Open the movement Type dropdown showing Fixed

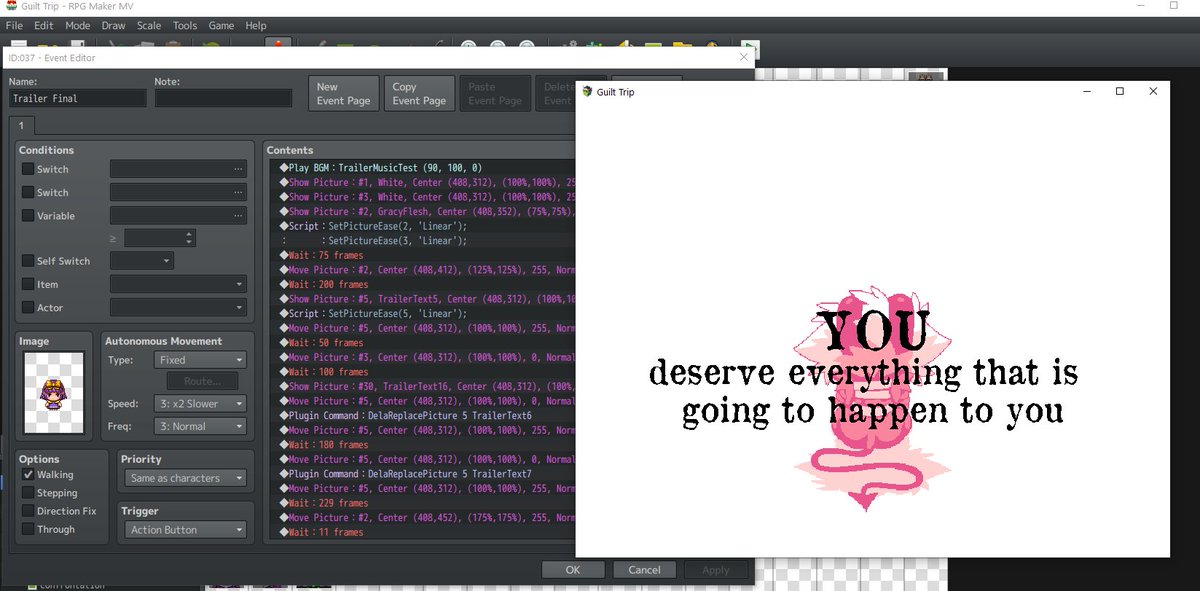coord(201,360)
